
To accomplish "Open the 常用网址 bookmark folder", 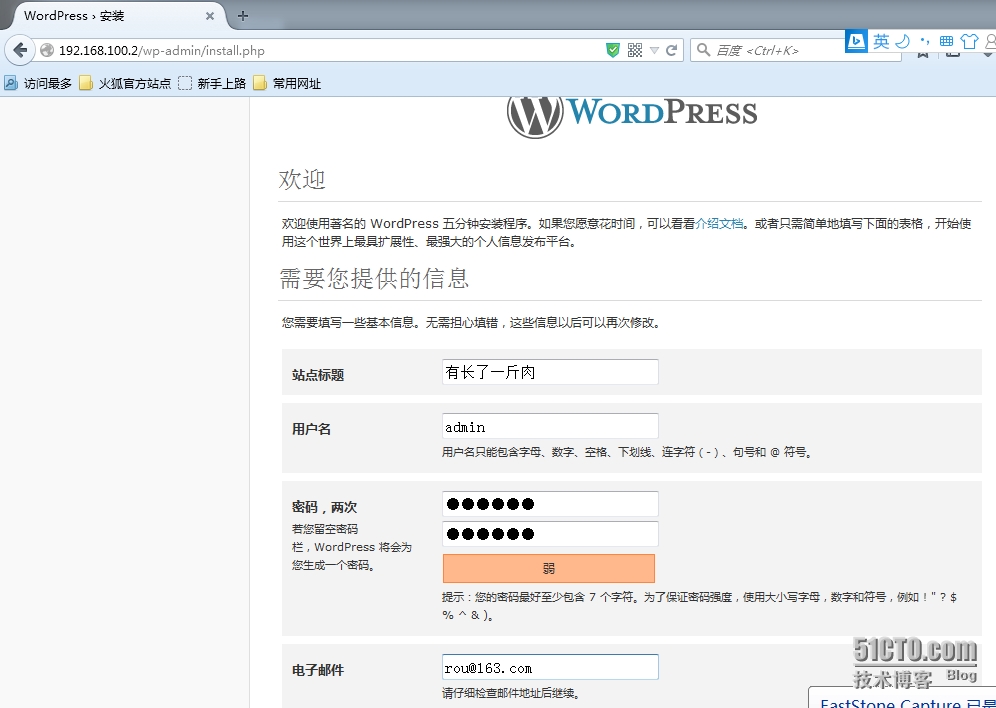I will 287,83.
